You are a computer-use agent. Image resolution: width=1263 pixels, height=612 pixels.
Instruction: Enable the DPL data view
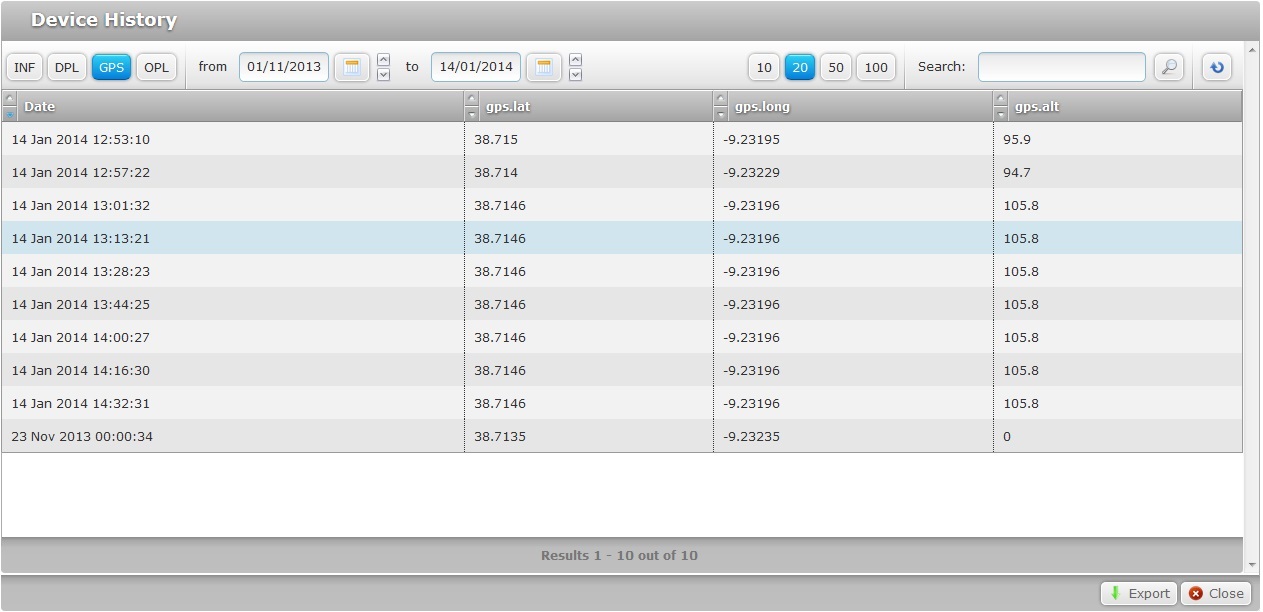pyautogui.click(x=66, y=67)
